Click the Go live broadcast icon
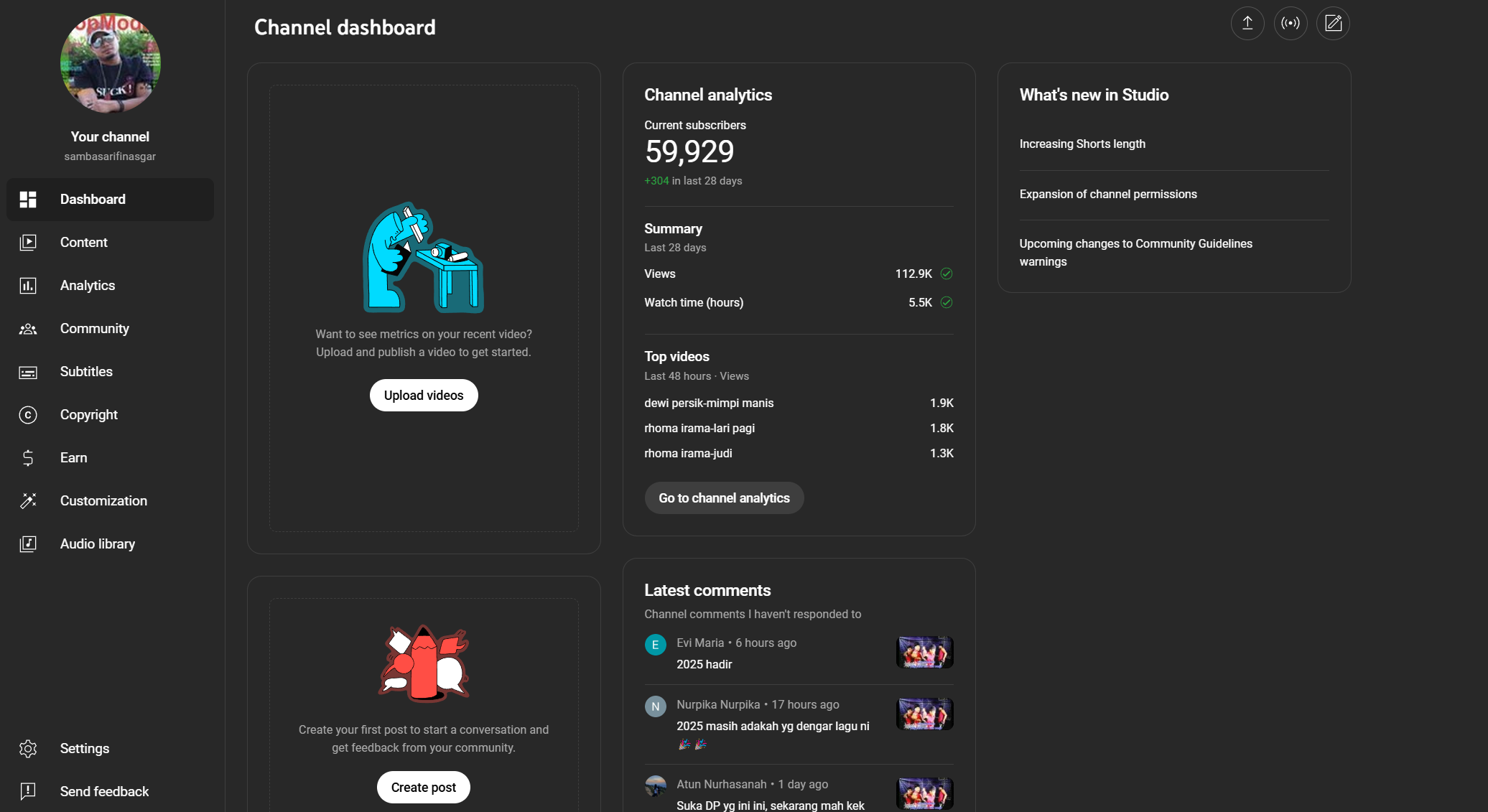 [1291, 24]
